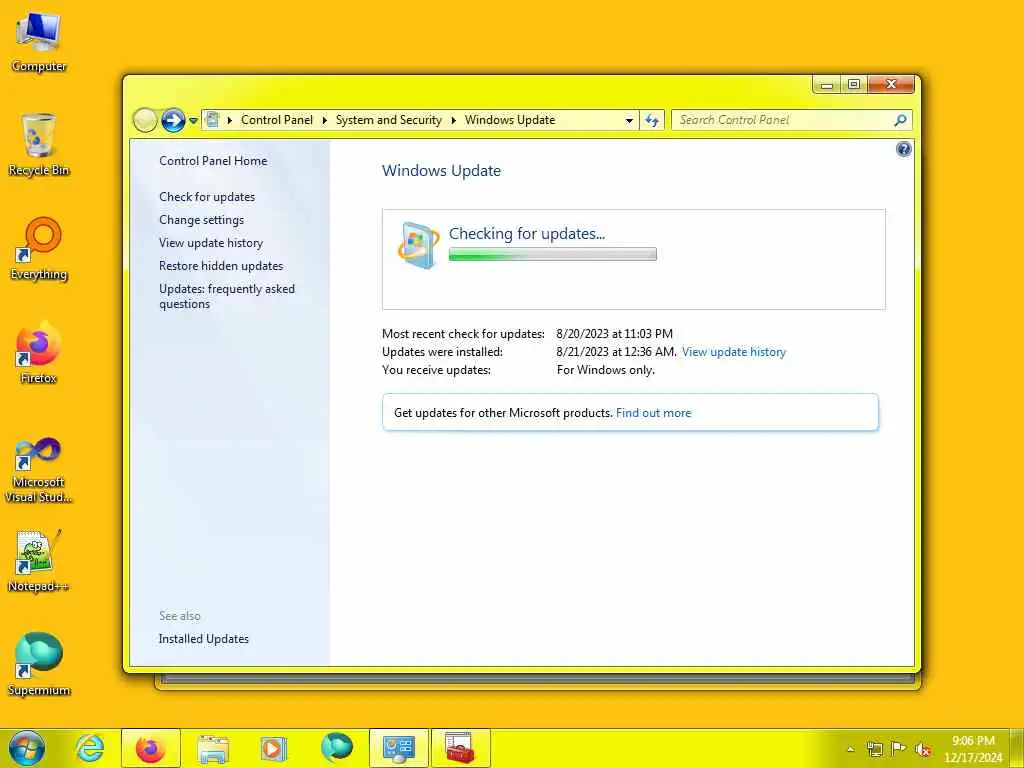This screenshot has height=768, width=1024.
Task: Click the Windows Update breadcrumb
Action: pyautogui.click(x=509, y=120)
